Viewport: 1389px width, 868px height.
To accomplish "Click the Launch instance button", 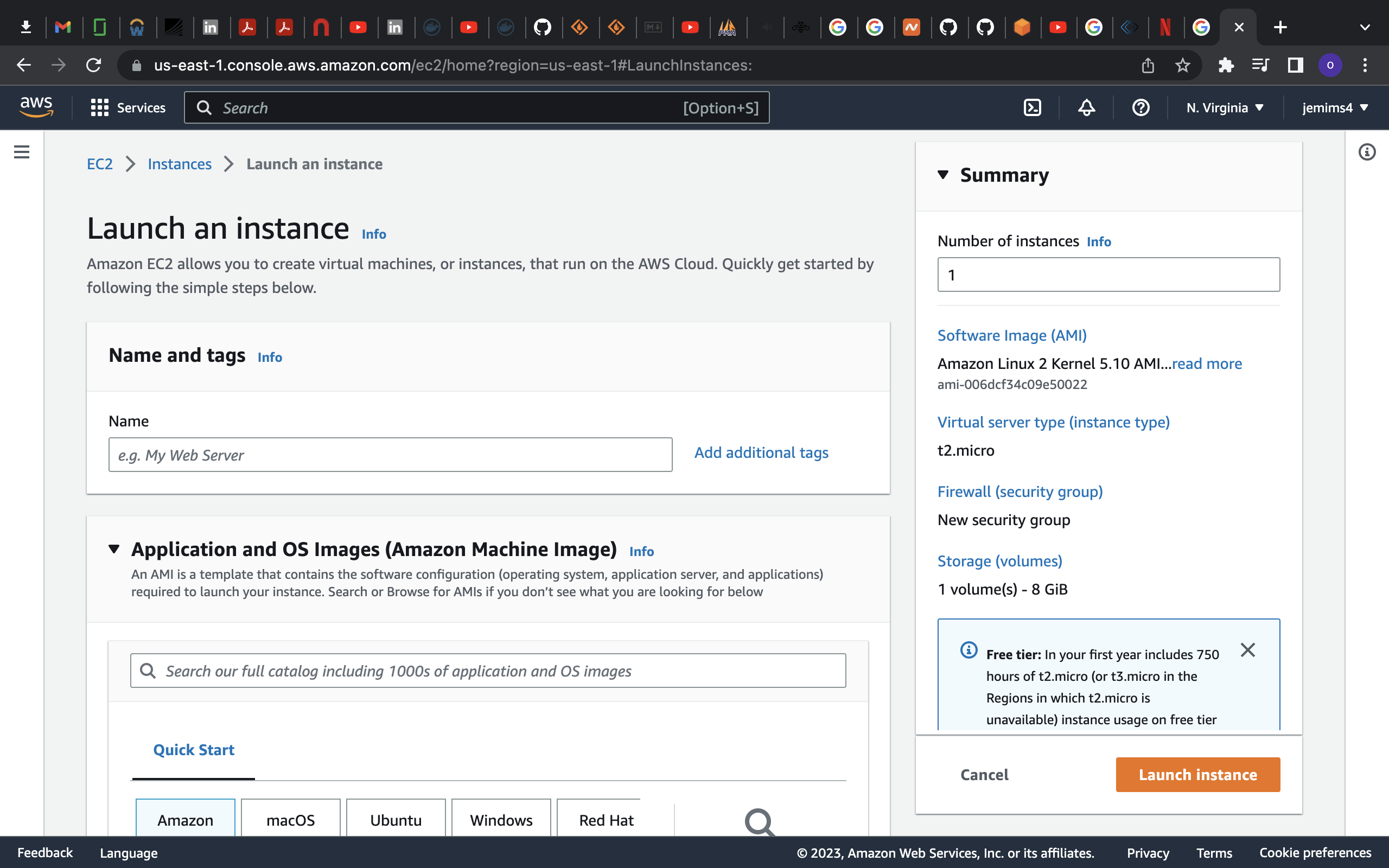I will pos(1197,775).
